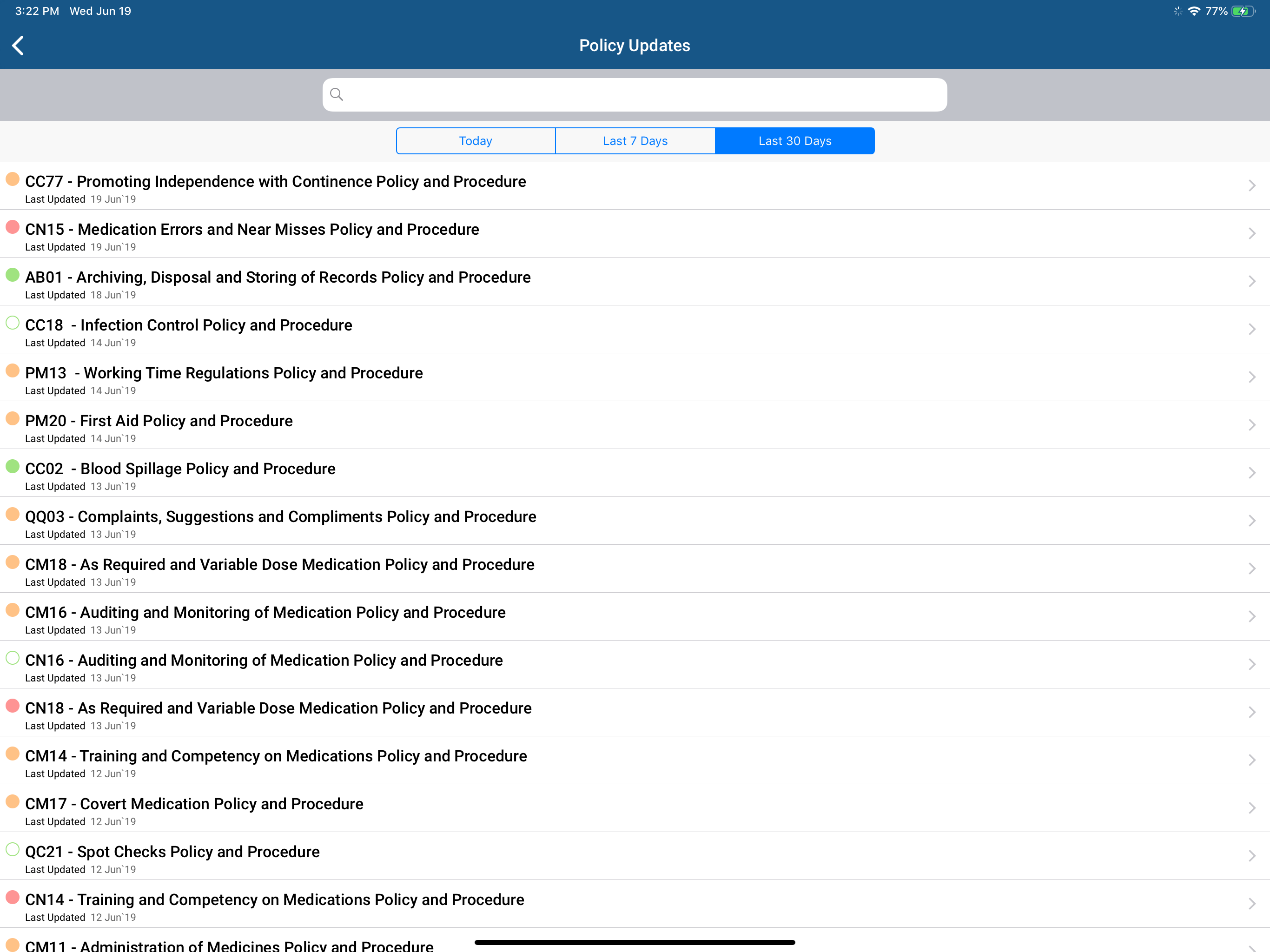
Task: Expand PM13 Working Time Regulations chevron
Action: 1251,377
